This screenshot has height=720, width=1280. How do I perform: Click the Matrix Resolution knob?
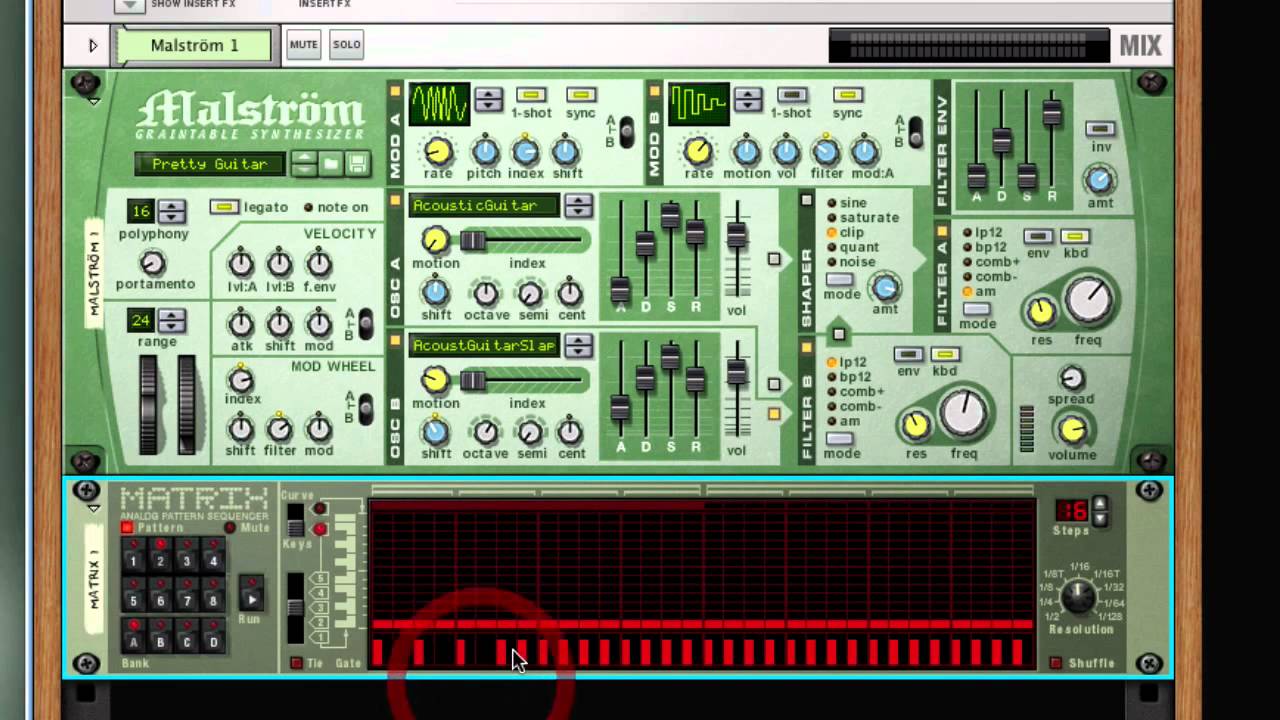pyautogui.click(x=1077, y=596)
